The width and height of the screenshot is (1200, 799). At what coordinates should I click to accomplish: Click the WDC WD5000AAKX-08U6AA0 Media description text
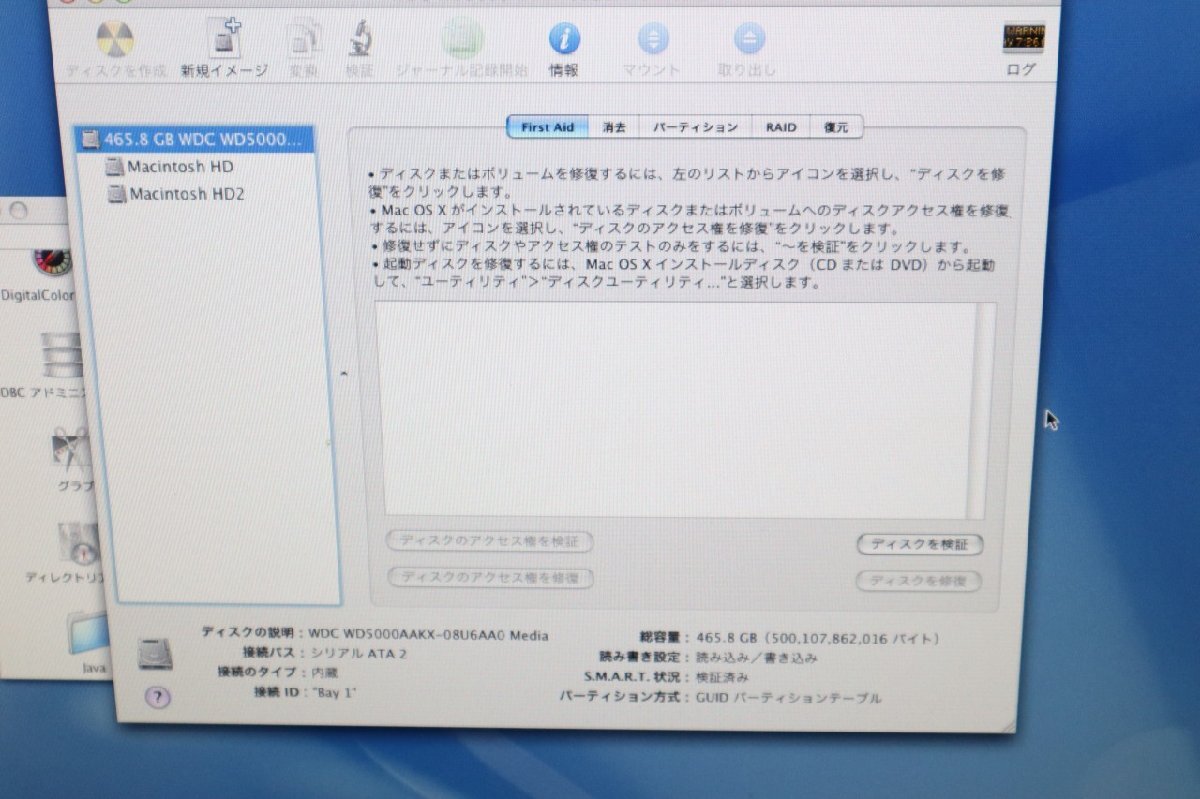429,635
